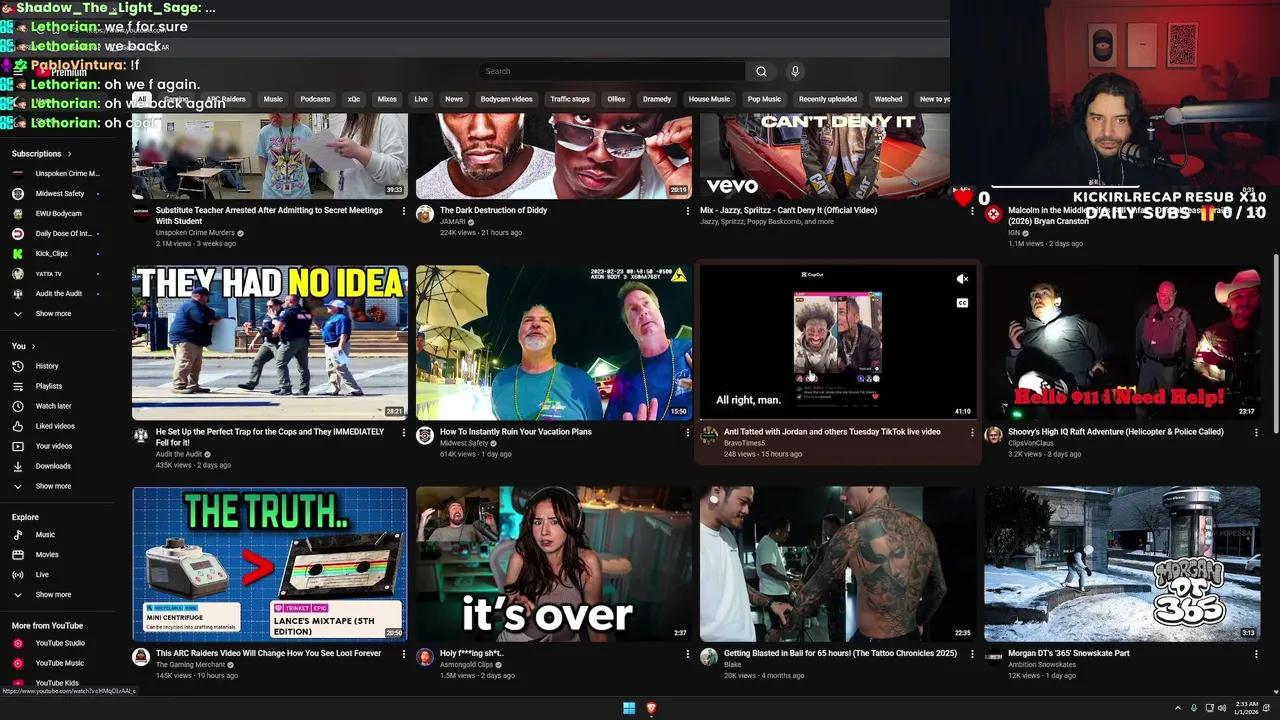Open History from the sidebar

point(47,366)
